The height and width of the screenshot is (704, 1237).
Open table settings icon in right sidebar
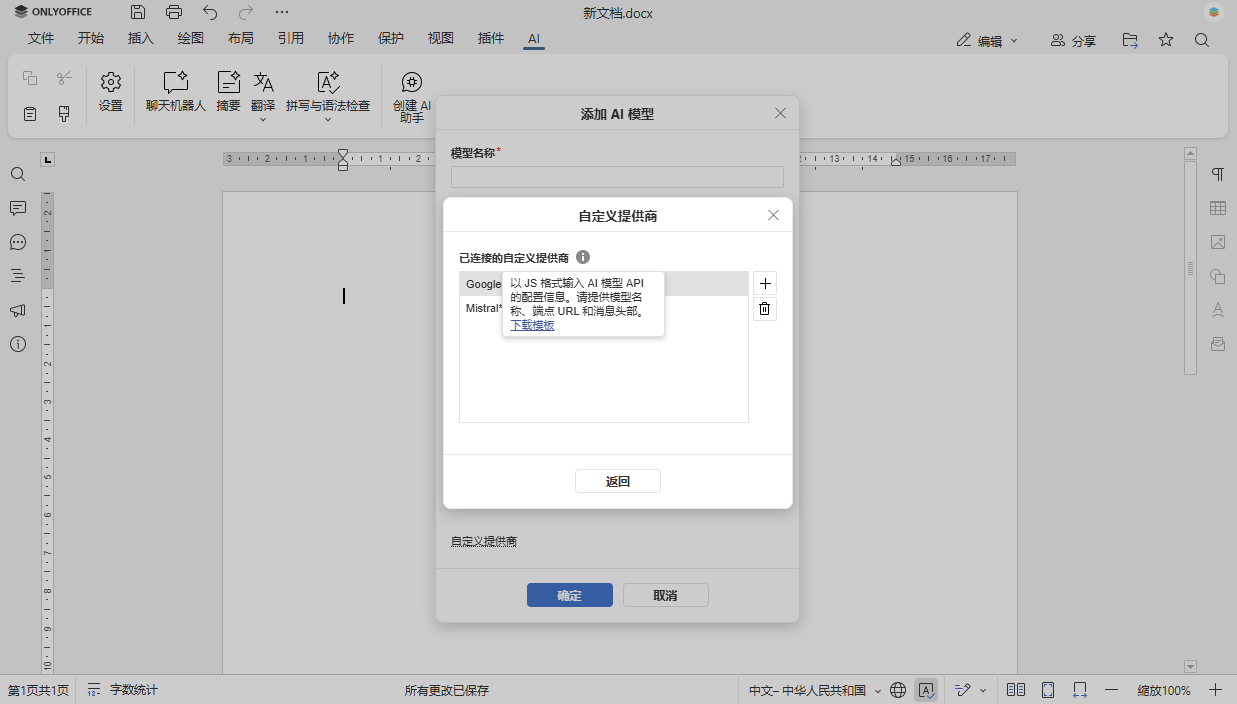[x=1218, y=208]
